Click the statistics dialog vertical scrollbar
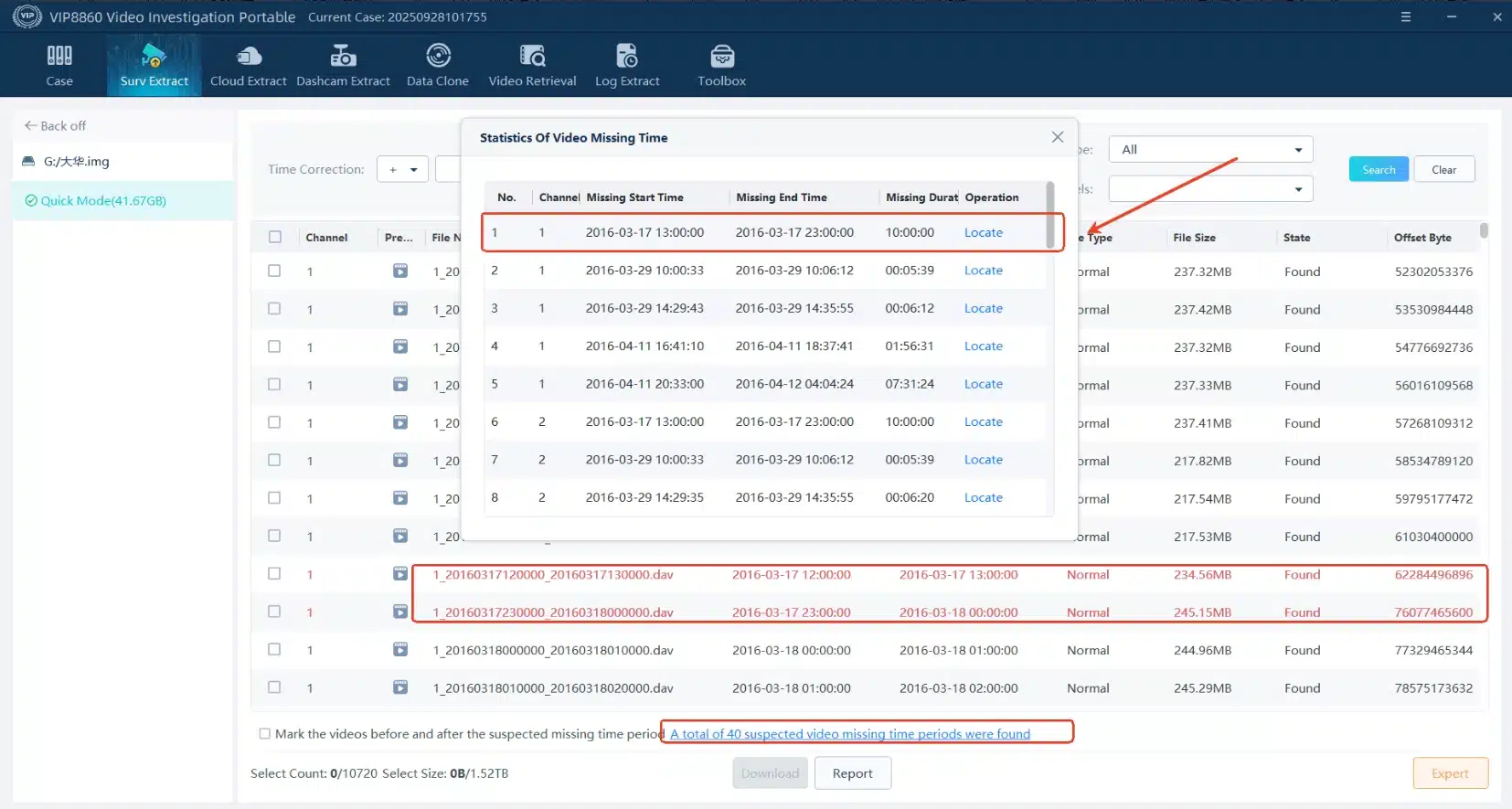 tap(1049, 216)
